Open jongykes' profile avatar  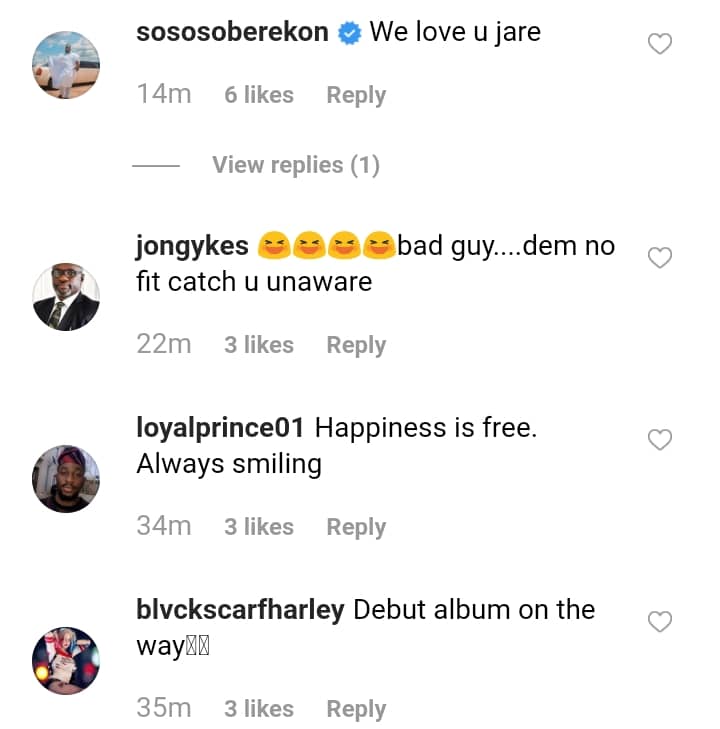66,297
